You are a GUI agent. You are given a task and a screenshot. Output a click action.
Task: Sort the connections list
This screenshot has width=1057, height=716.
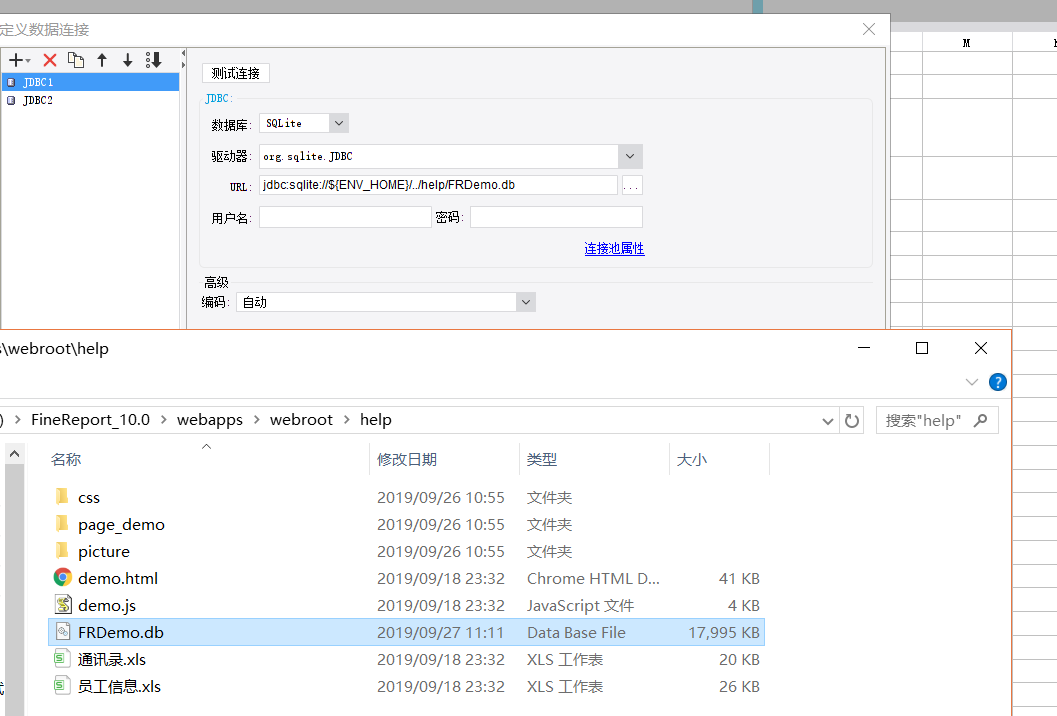154,60
